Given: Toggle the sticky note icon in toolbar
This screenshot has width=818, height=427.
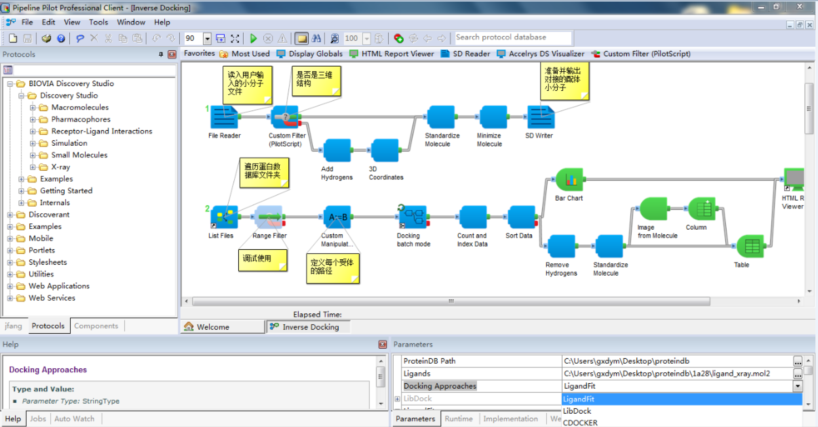Looking at the screenshot, I should [302, 39].
